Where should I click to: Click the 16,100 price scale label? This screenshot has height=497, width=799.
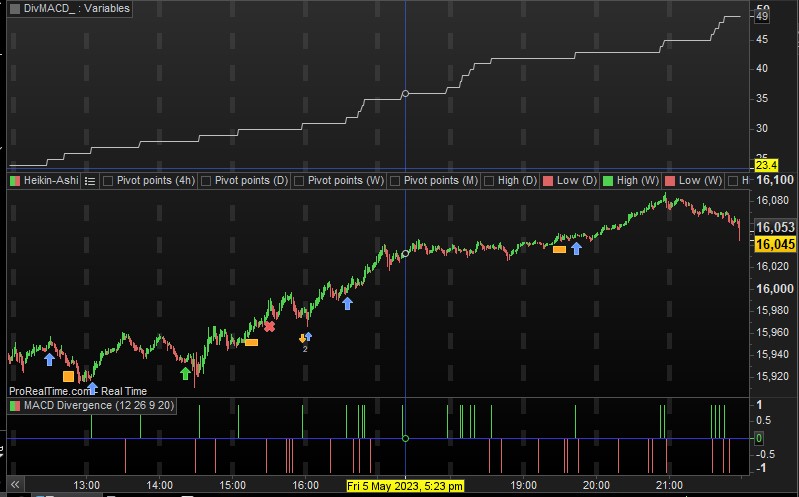point(775,180)
